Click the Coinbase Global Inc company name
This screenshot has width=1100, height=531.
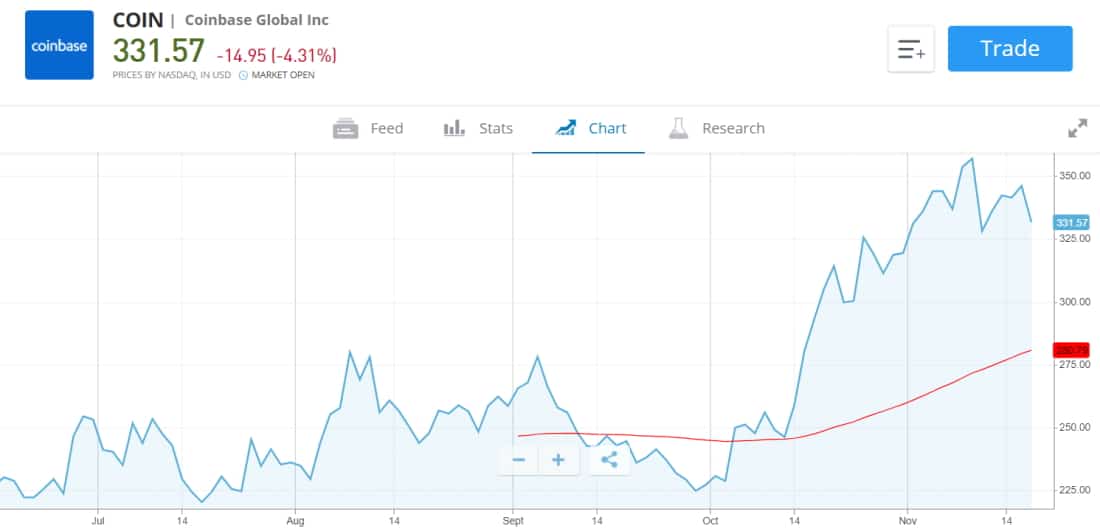(257, 20)
